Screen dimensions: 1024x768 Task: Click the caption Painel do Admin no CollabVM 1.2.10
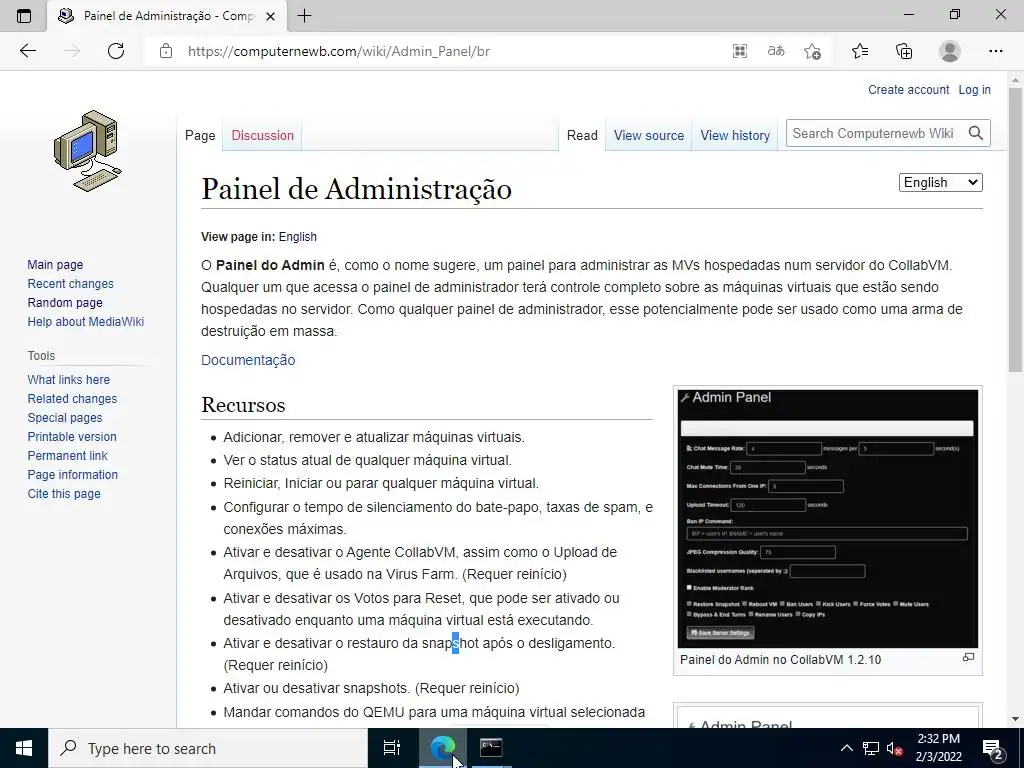click(780, 660)
